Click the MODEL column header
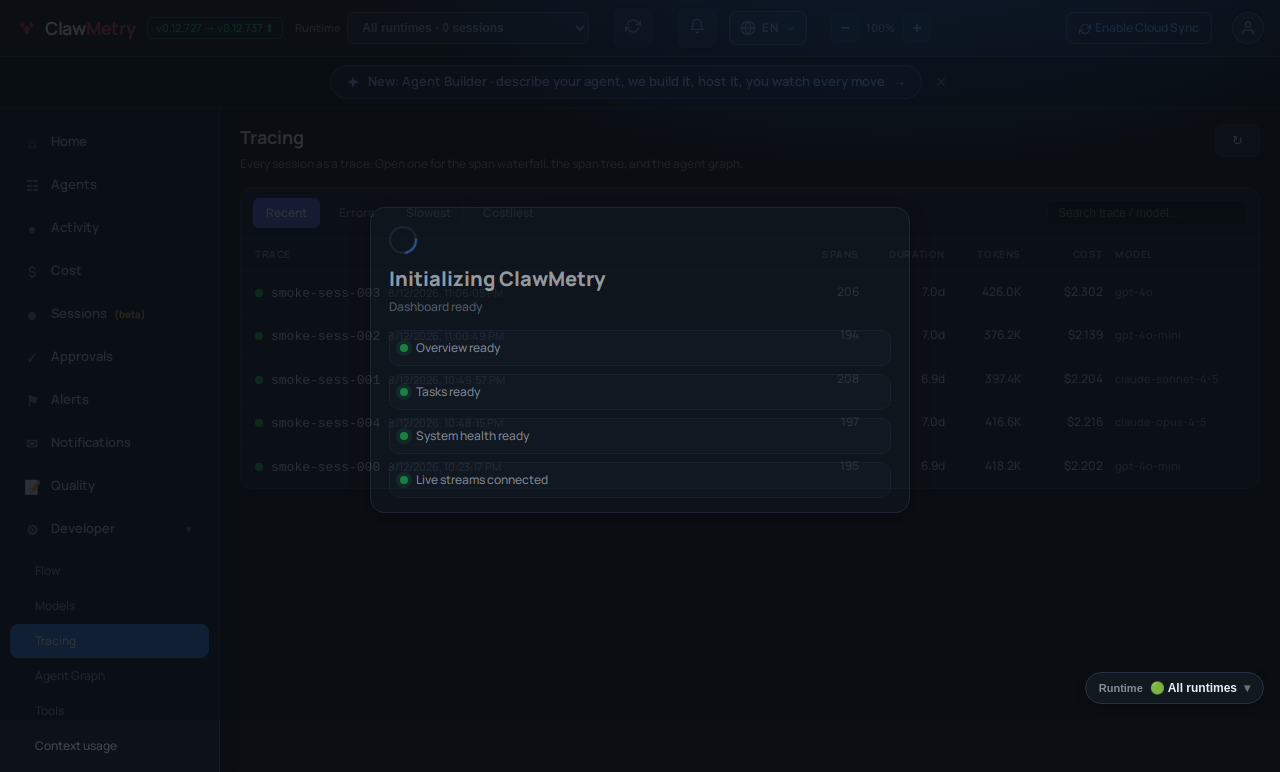This screenshot has height=772, width=1280. (1134, 255)
